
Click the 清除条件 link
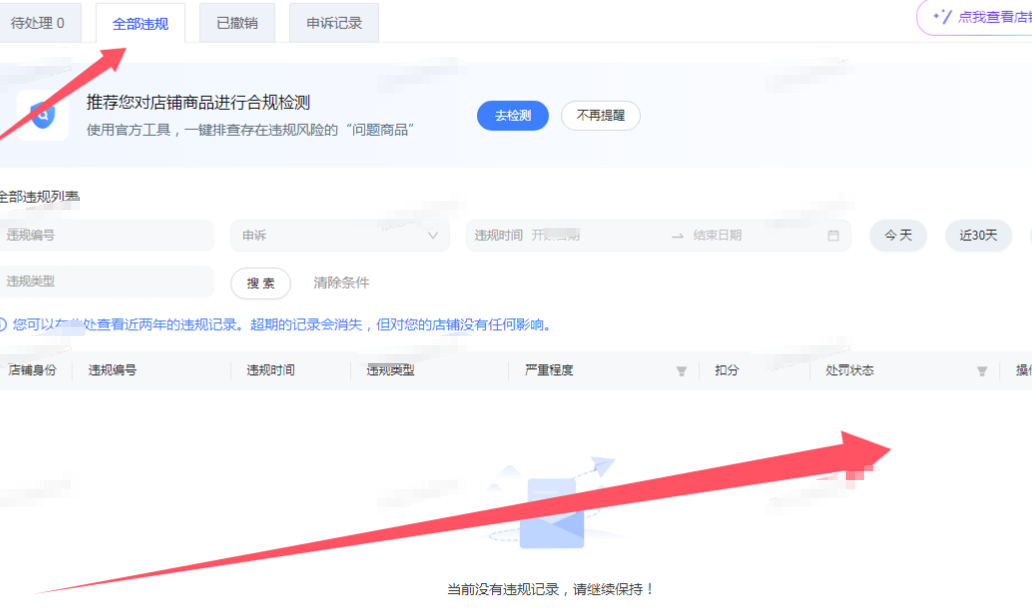coord(341,283)
